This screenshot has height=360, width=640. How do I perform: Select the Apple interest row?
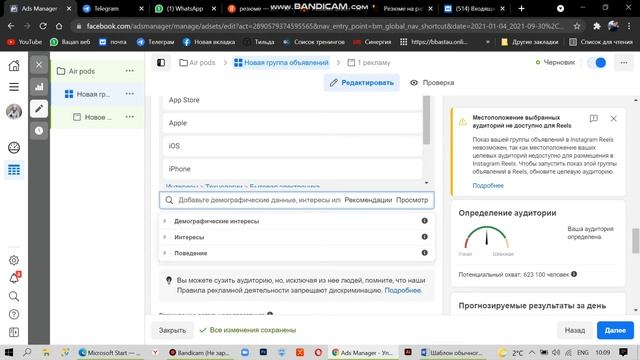(292, 123)
